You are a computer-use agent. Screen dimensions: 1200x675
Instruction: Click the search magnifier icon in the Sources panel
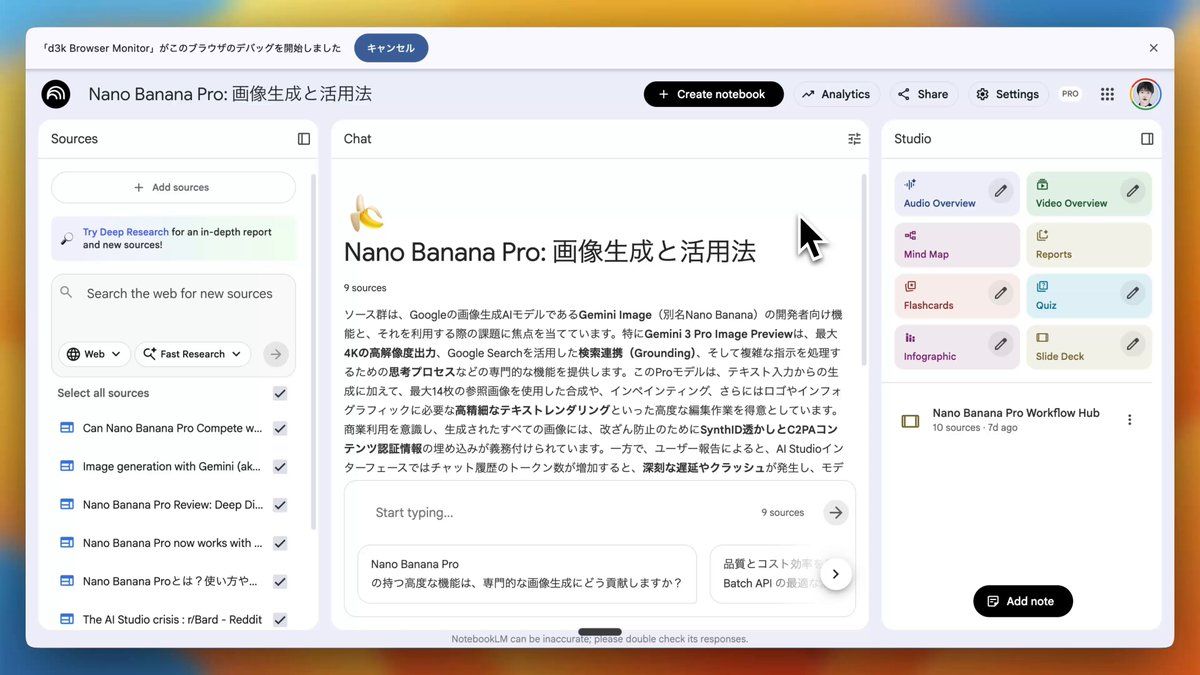pos(66,292)
